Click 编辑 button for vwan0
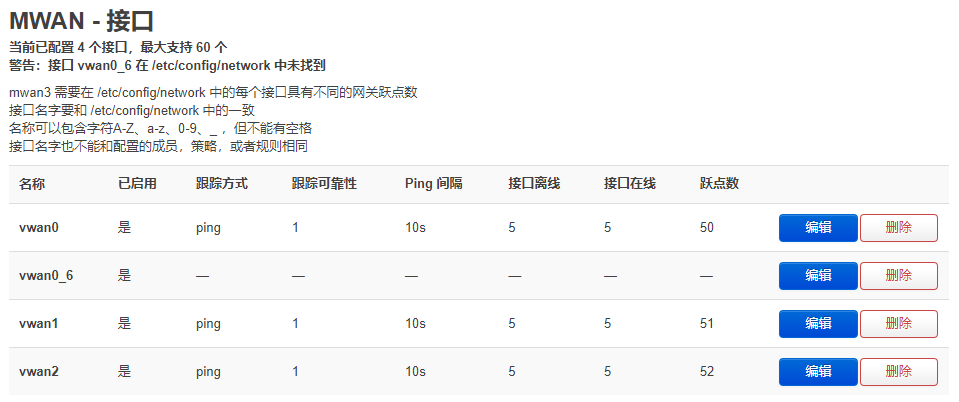This screenshot has width=959, height=402. pyautogui.click(x=818, y=228)
